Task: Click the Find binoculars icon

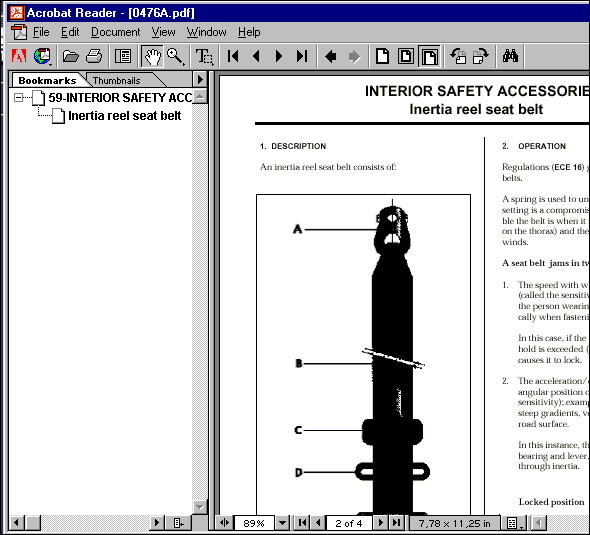Action: (x=510, y=56)
